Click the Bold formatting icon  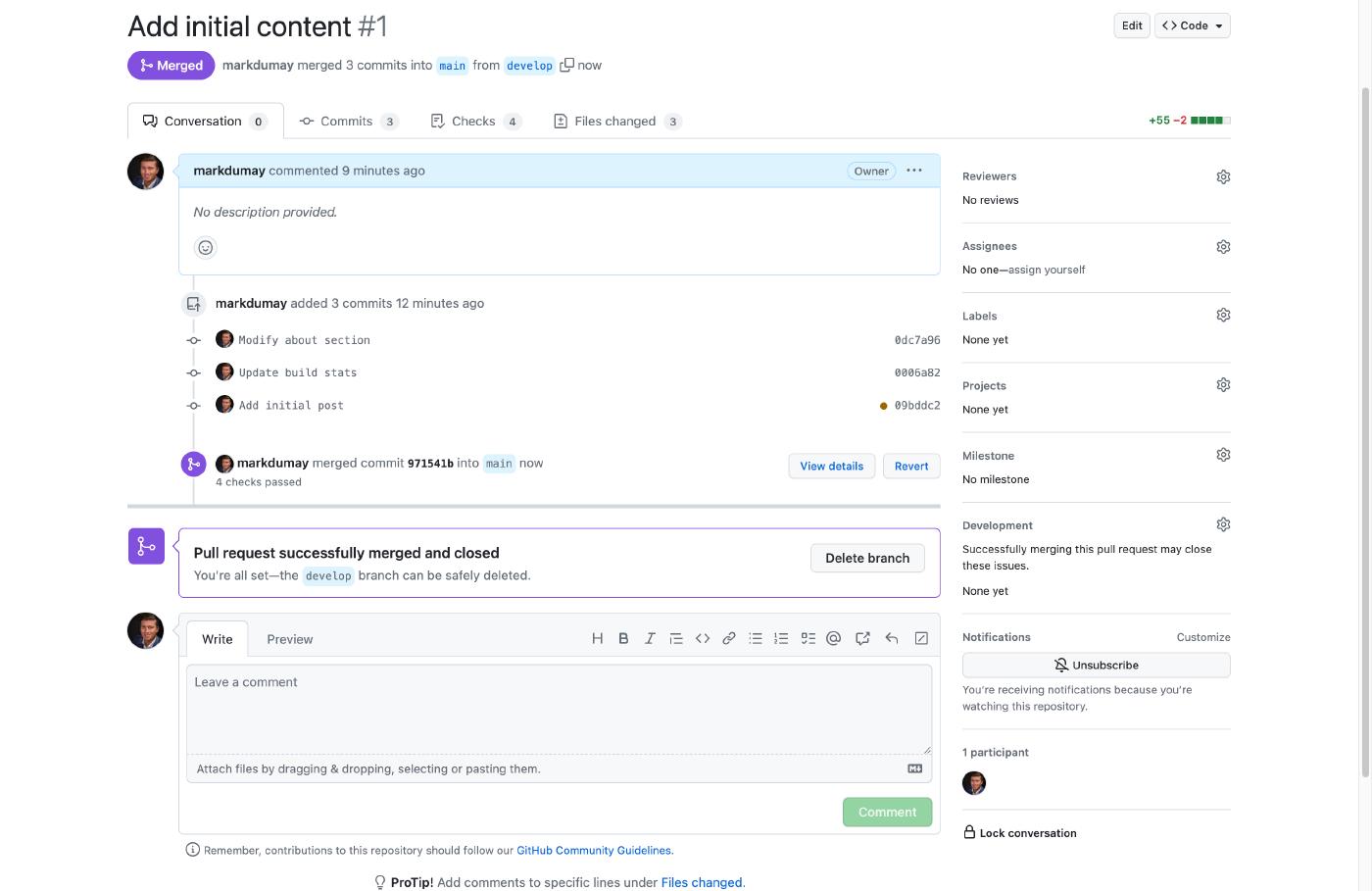pyautogui.click(x=623, y=638)
